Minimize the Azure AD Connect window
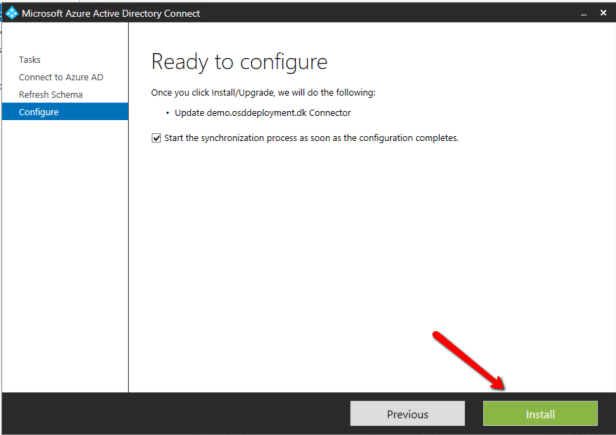 pyautogui.click(x=582, y=13)
